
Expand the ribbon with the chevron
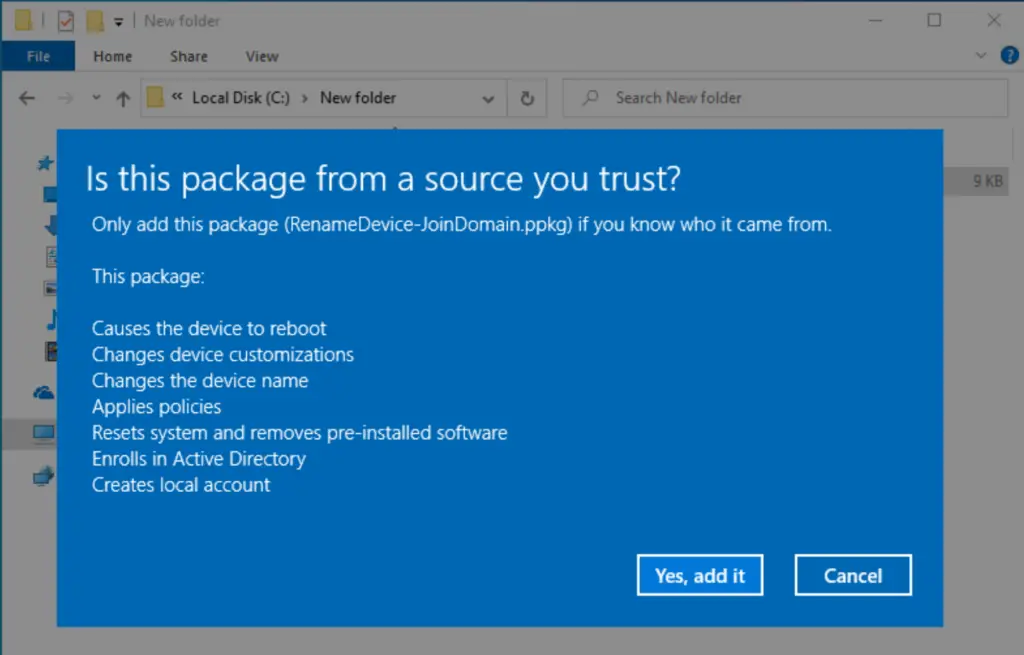pyautogui.click(x=981, y=56)
